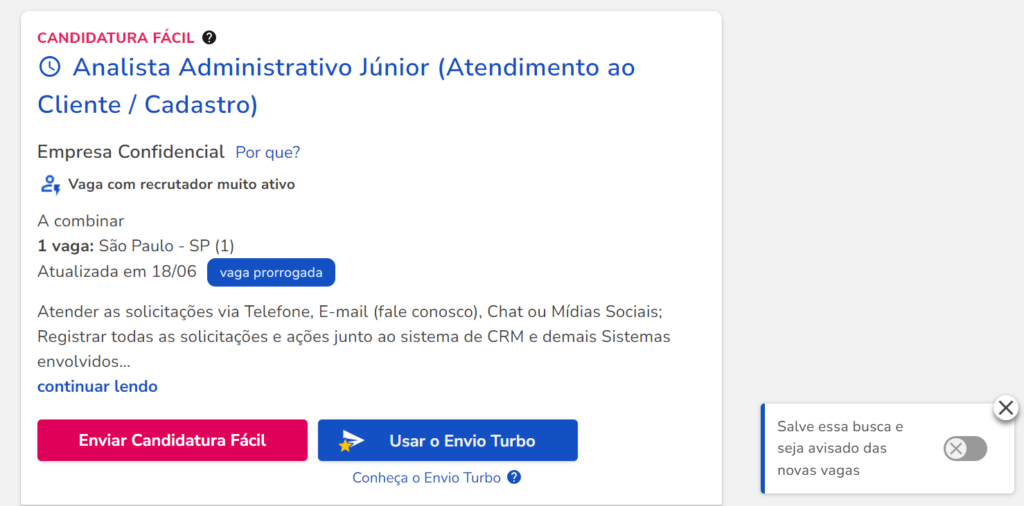
Task: Click the paper plane star icon
Action: click(351, 441)
